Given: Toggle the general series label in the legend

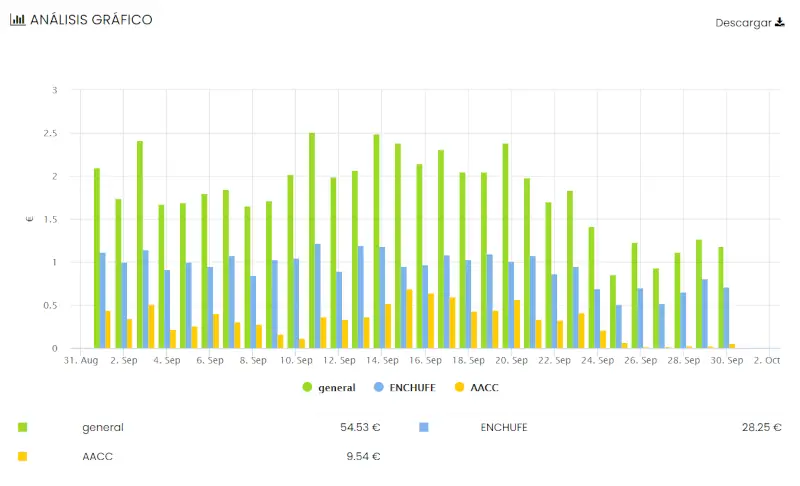Looking at the screenshot, I should pos(336,387).
